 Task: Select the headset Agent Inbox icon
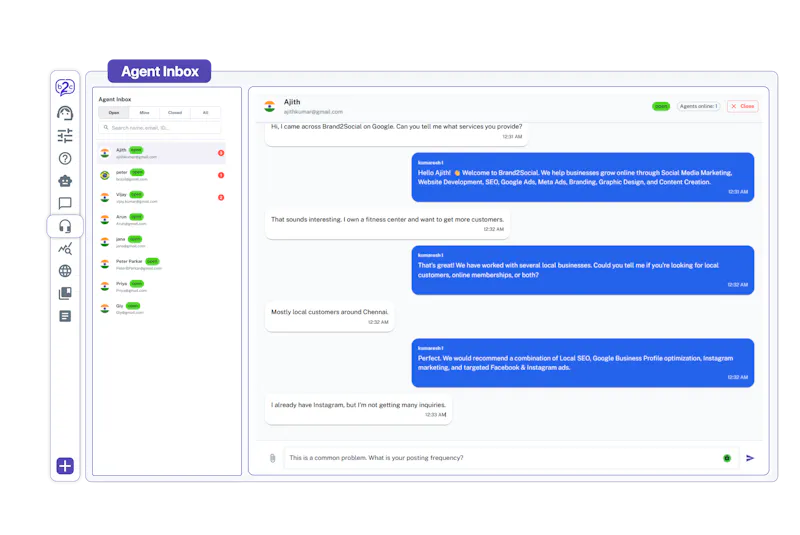tap(65, 226)
